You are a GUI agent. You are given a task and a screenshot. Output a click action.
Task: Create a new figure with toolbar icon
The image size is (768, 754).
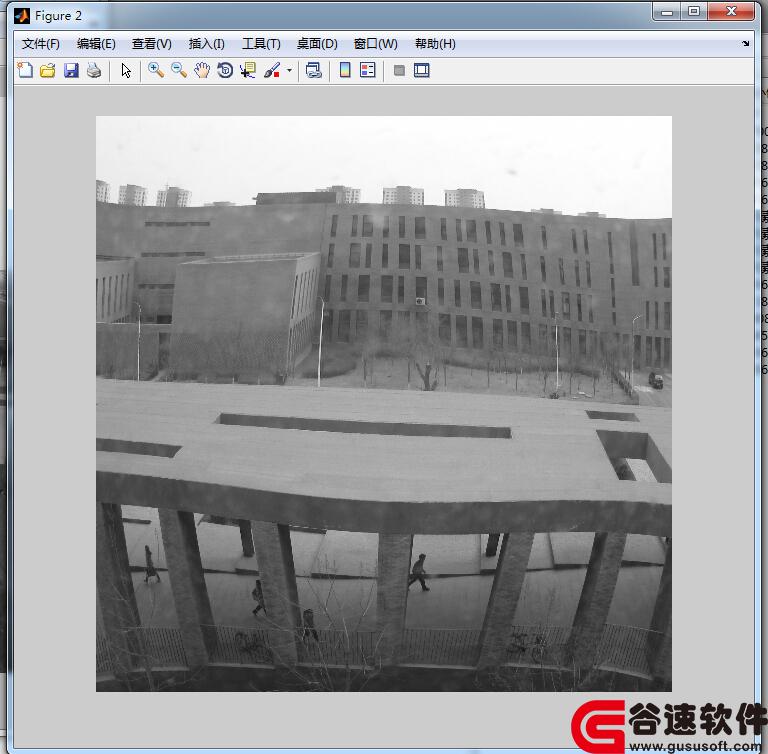coord(25,71)
